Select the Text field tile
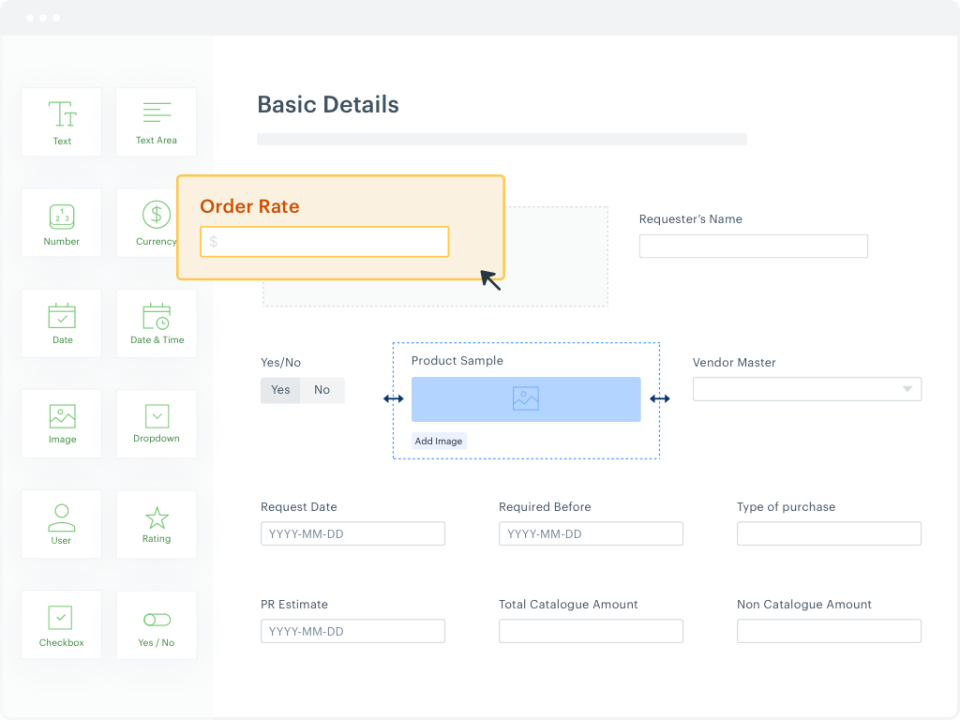The image size is (960, 720). coord(62,122)
